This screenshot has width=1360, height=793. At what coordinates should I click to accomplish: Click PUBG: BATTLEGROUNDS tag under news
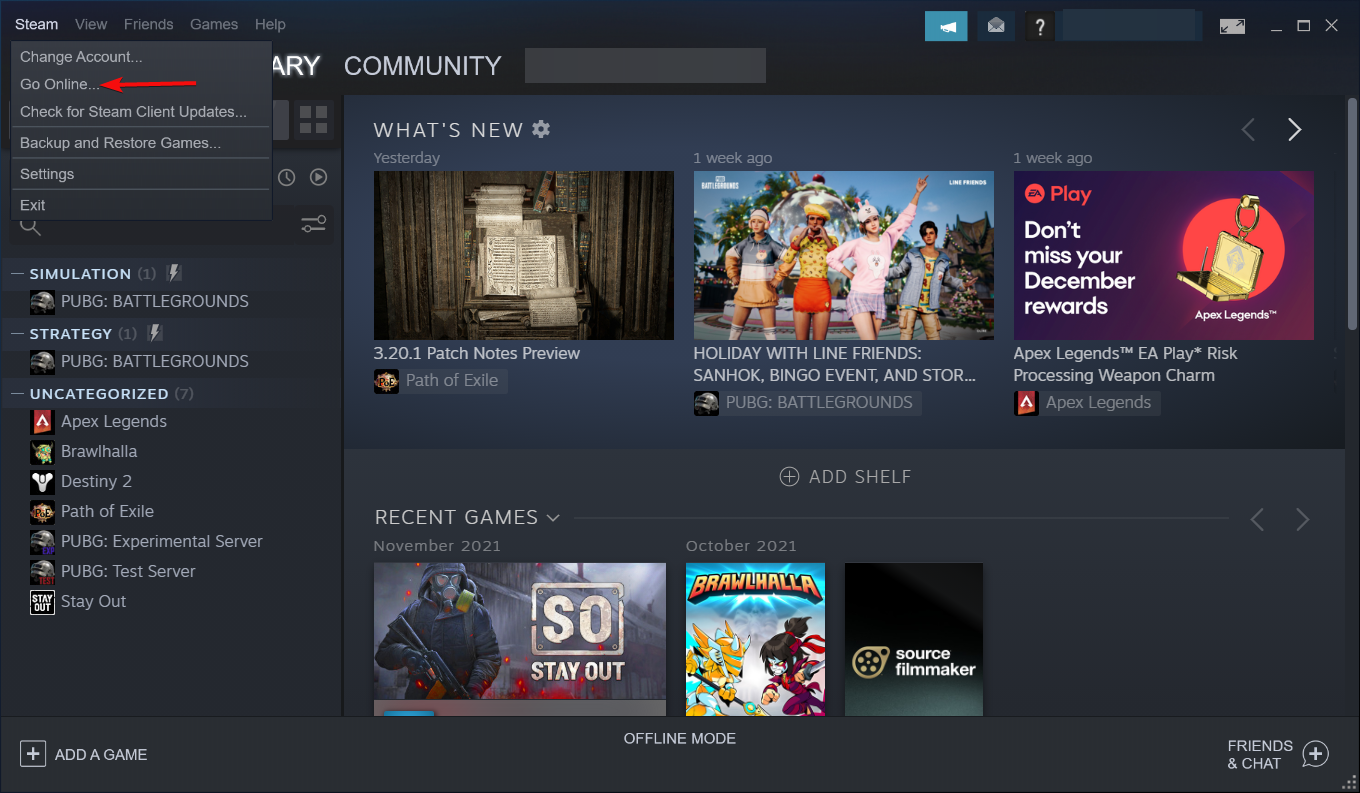[807, 403]
